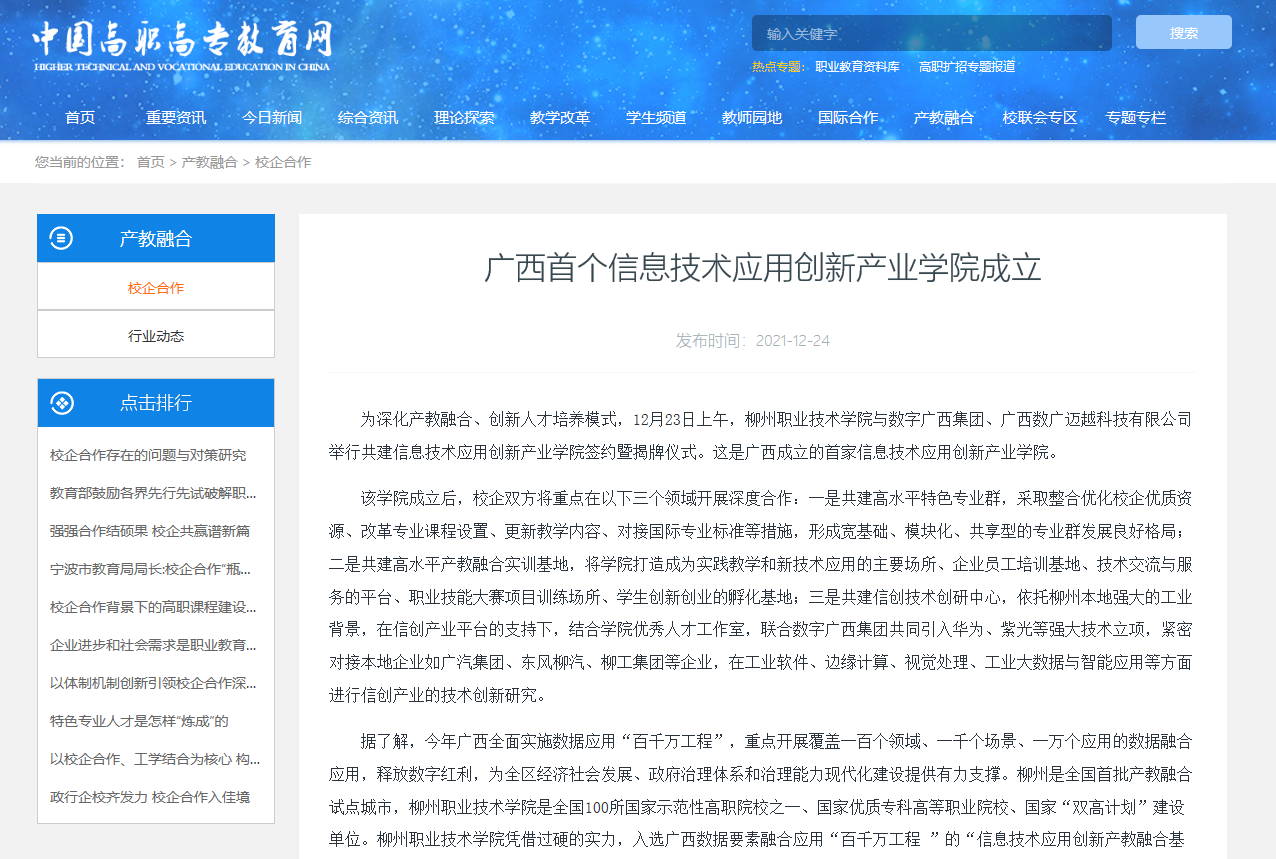The image size is (1276, 859).
Task: Switch to the 行业动态 sidebar tab
Action: pyautogui.click(x=156, y=336)
